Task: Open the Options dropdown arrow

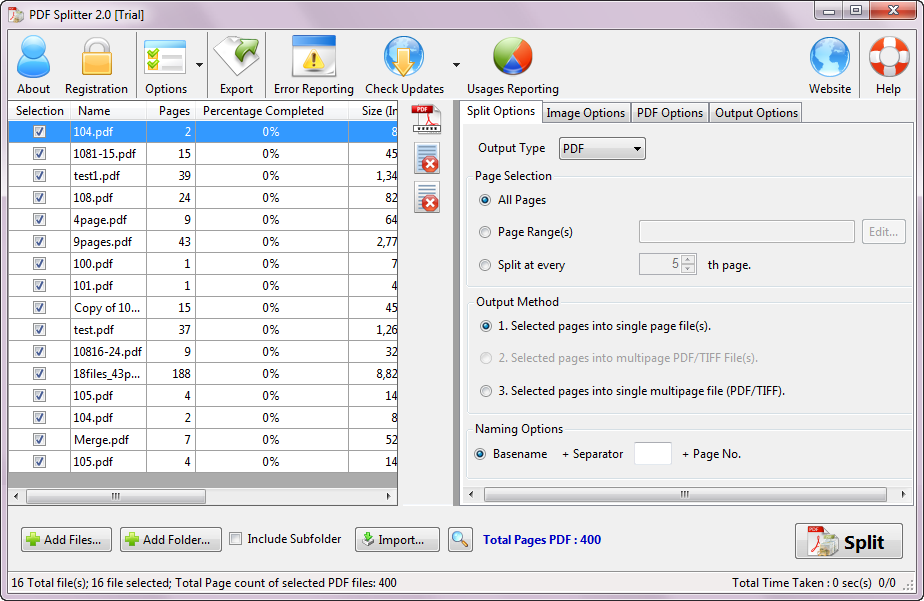Action: (x=199, y=65)
